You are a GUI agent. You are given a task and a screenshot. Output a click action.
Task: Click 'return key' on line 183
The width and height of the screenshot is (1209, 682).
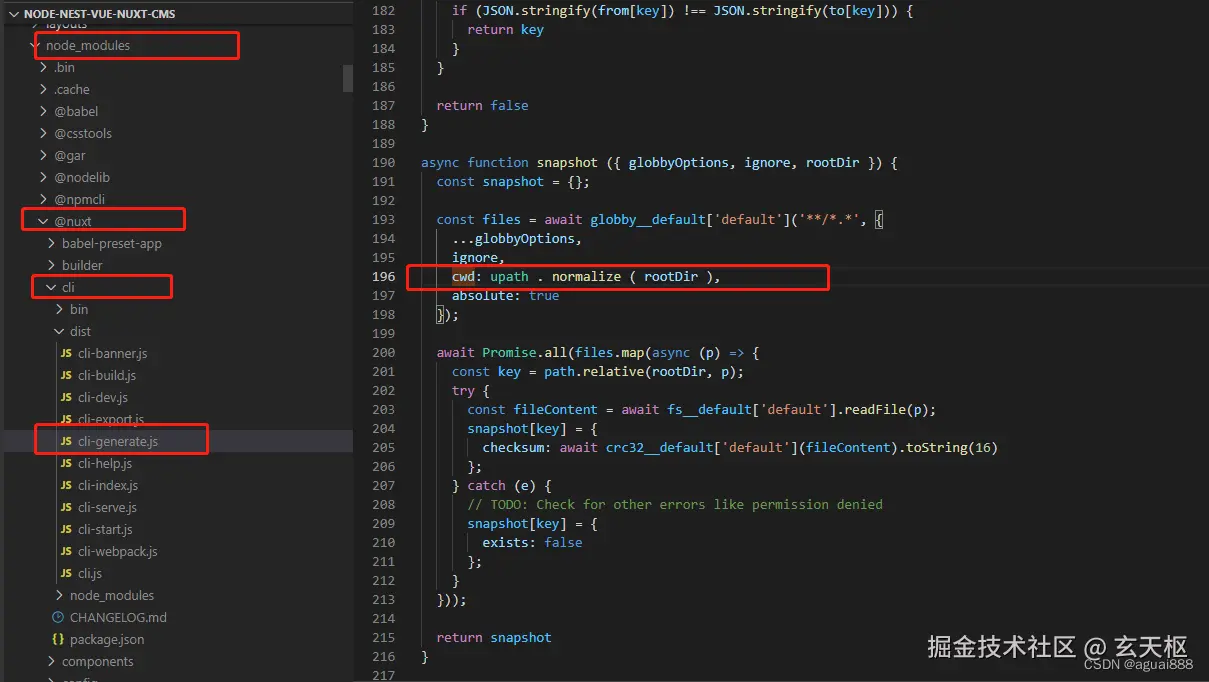coord(505,29)
